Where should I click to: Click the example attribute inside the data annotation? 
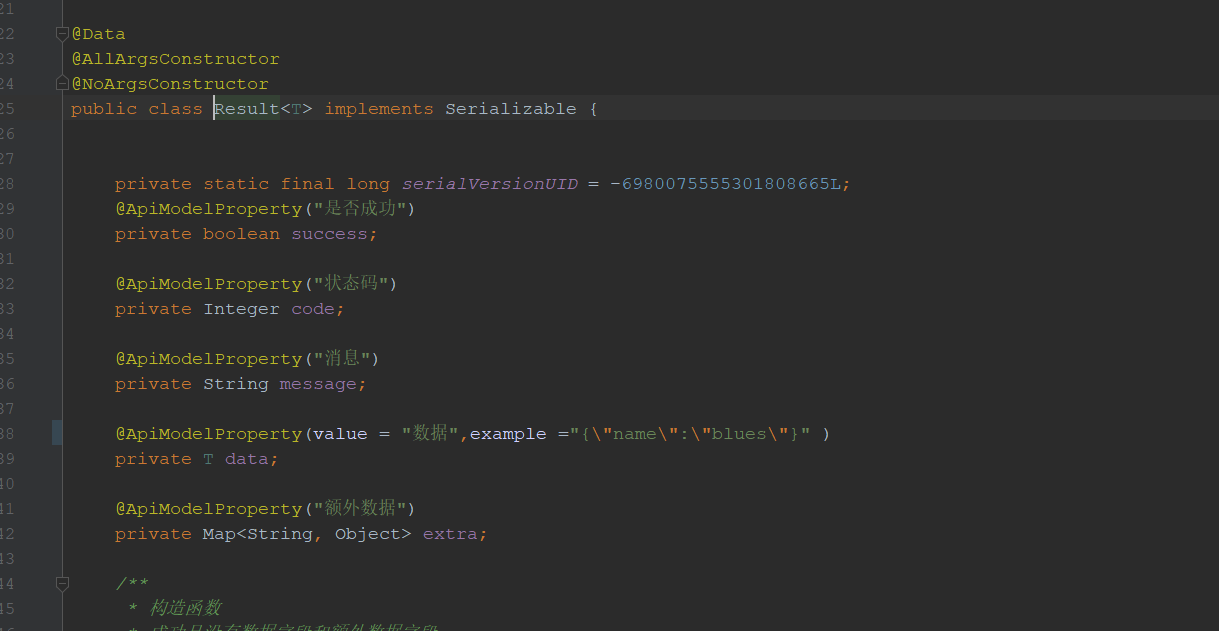(x=508, y=433)
